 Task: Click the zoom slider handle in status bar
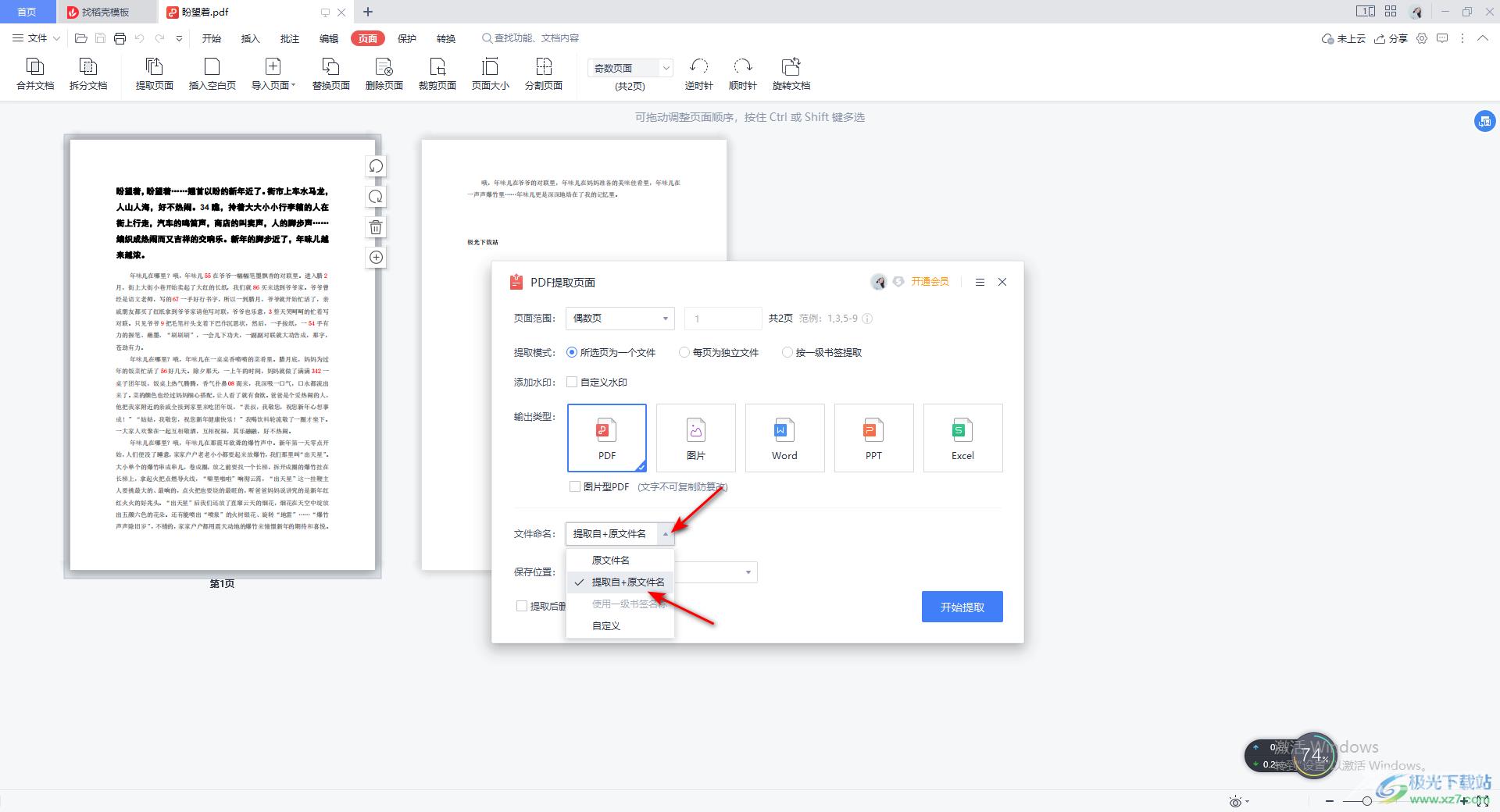point(1366,801)
